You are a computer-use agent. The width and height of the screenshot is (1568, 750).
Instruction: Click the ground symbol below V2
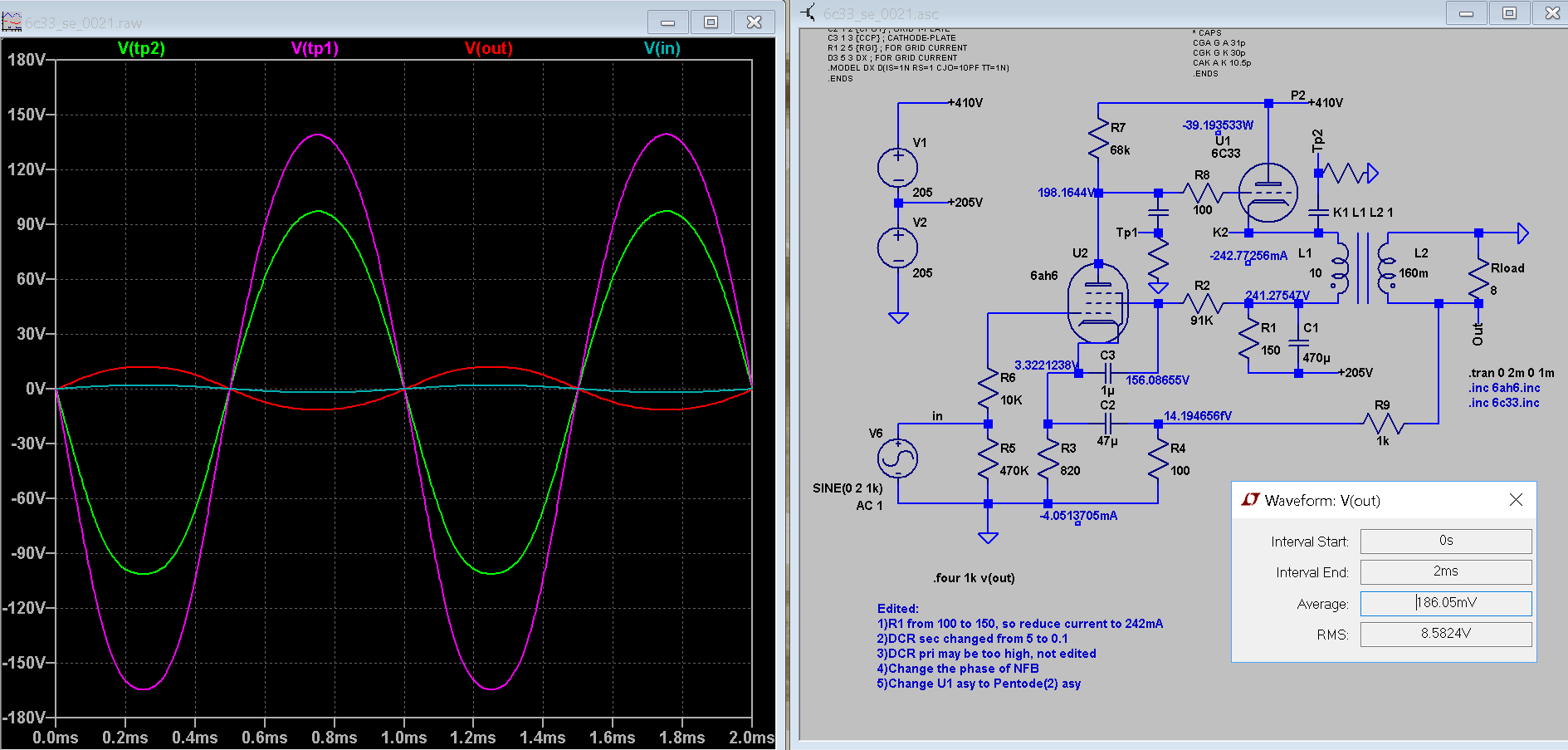pyautogui.click(x=898, y=317)
